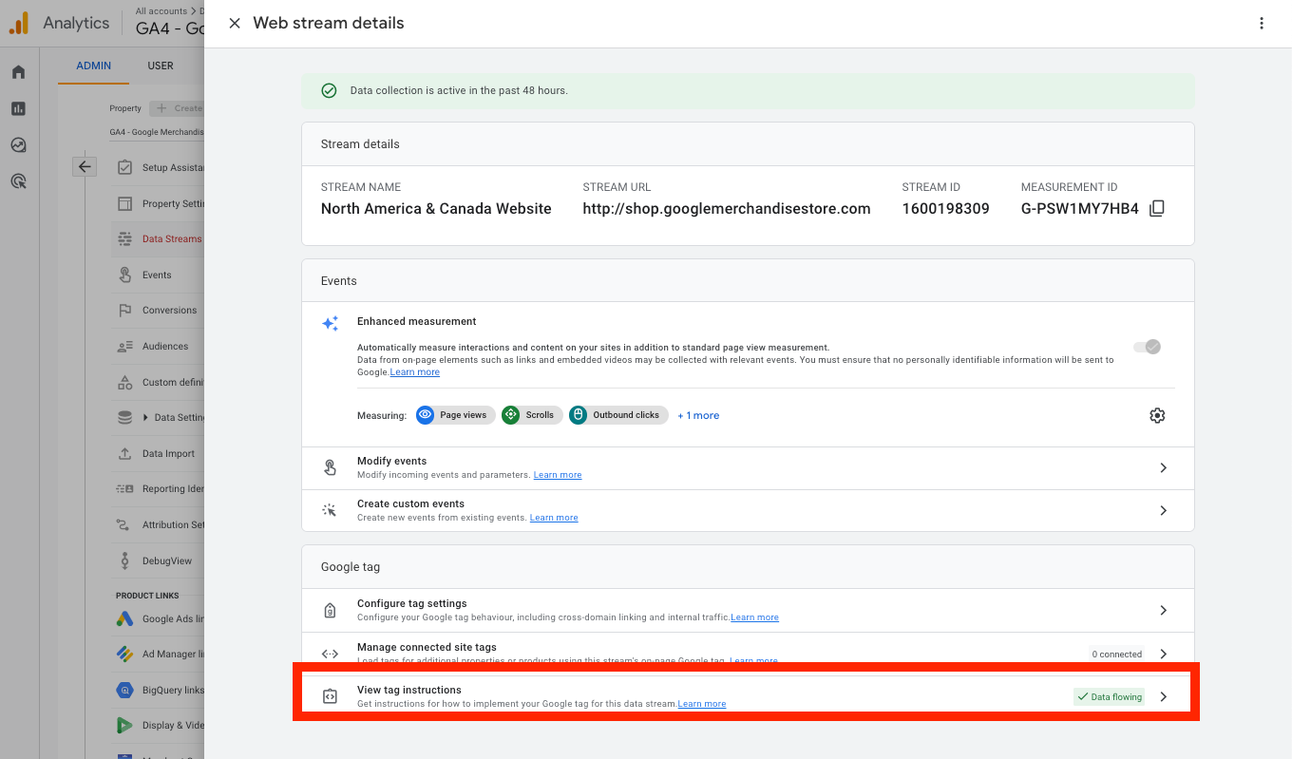Select the stream URL text
Image resolution: width=1292 pixels, height=759 pixels.
click(x=727, y=209)
